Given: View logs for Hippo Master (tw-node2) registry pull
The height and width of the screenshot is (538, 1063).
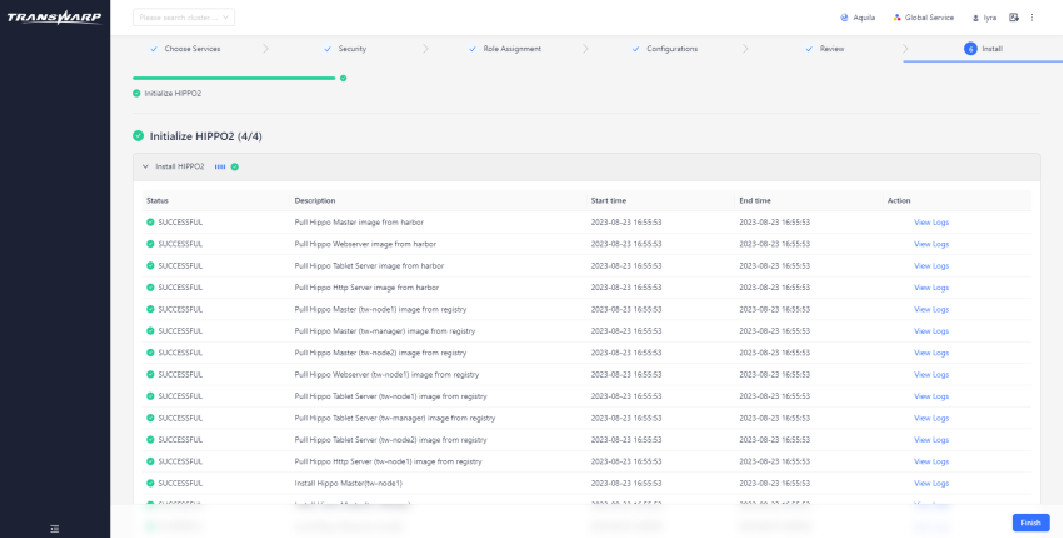Looking at the screenshot, I should click(x=931, y=353).
